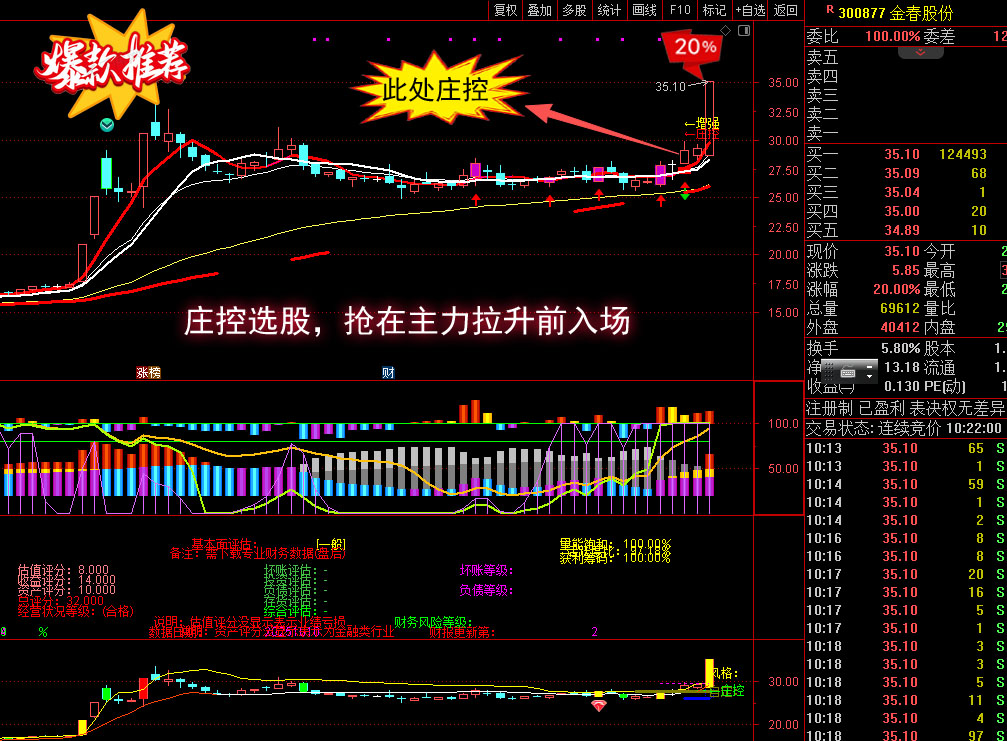Click the green diamond signal under the candles
Image resolution: width=1007 pixels, height=741 pixels.
click(685, 192)
